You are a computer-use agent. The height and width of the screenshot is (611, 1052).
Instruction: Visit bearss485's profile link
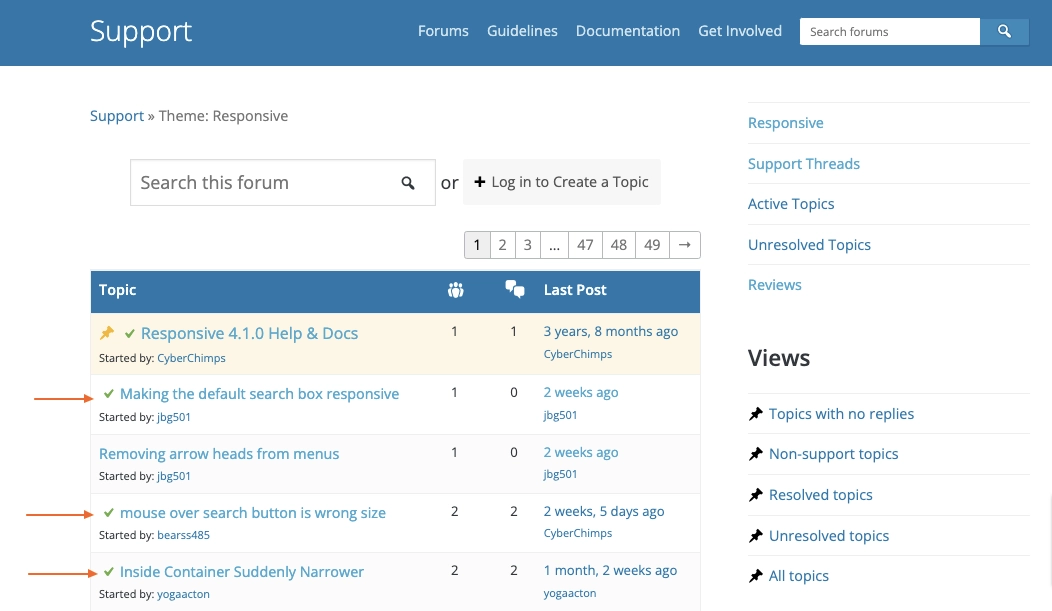click(183, 535)
